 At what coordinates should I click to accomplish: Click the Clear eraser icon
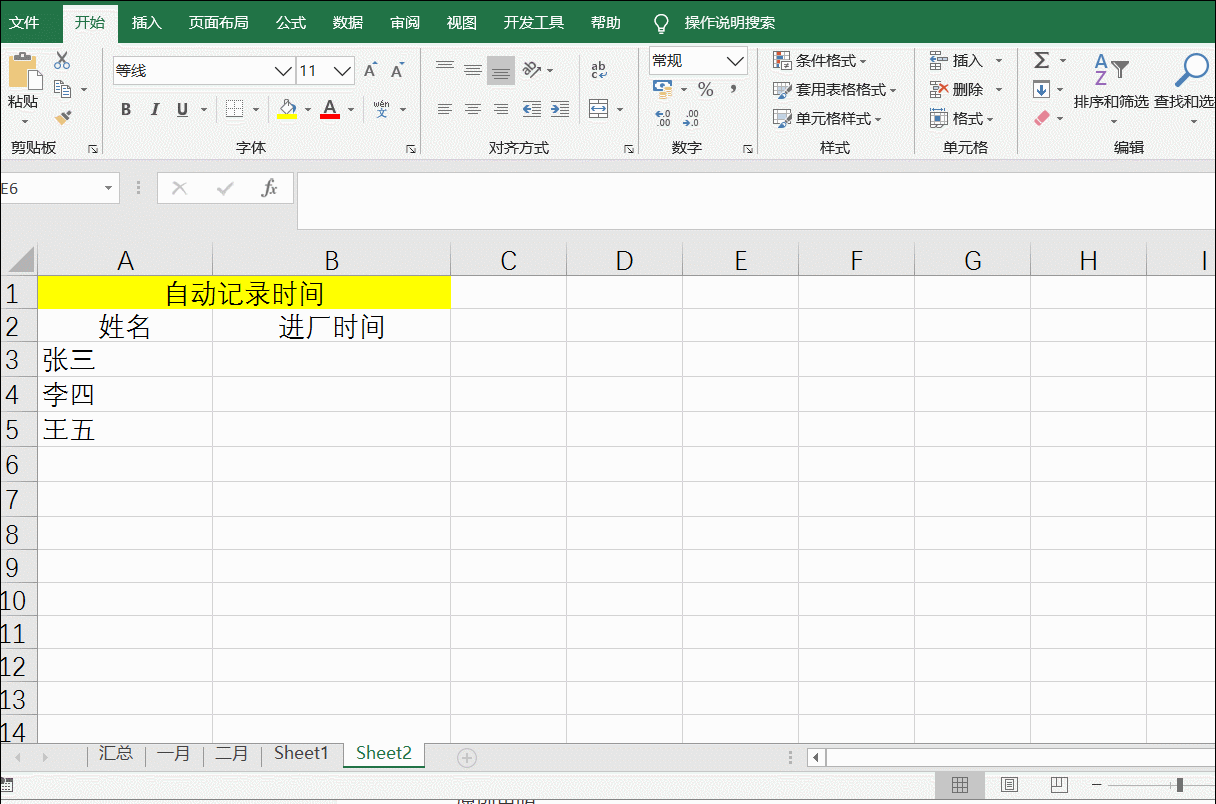(x=1042, y=118)
